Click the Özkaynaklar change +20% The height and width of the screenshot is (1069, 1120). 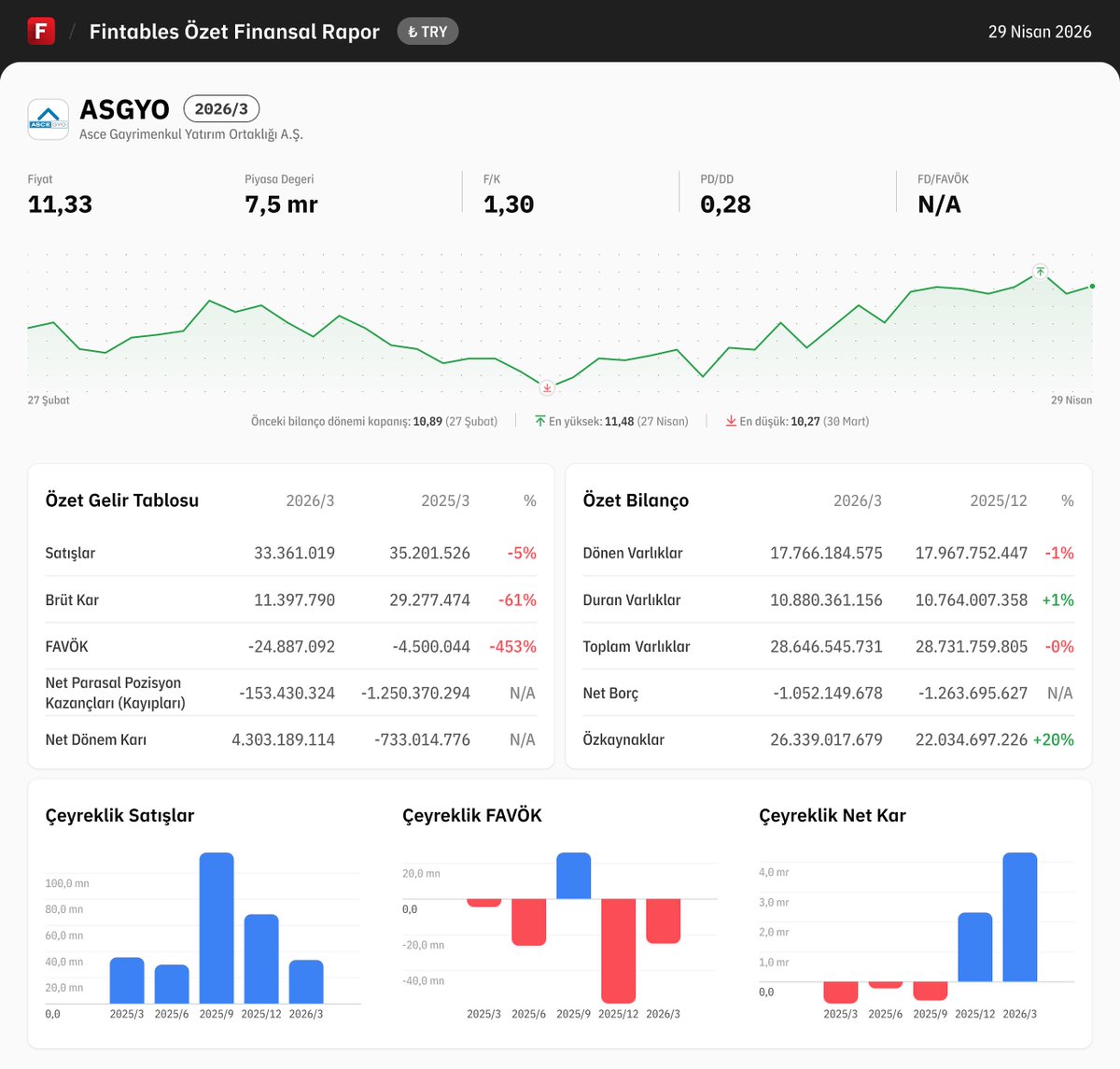coord(1053,739)
